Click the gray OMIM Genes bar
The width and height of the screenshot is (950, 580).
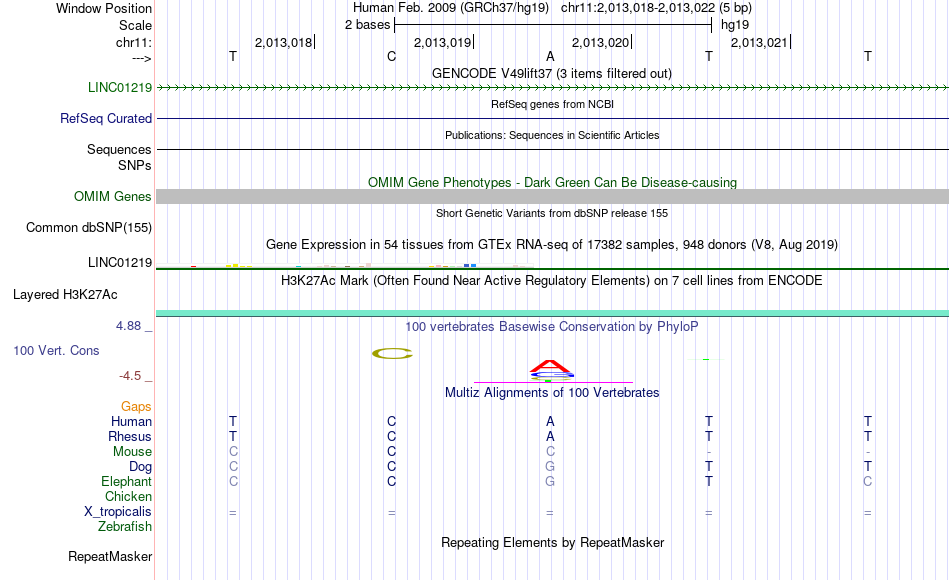552,196
